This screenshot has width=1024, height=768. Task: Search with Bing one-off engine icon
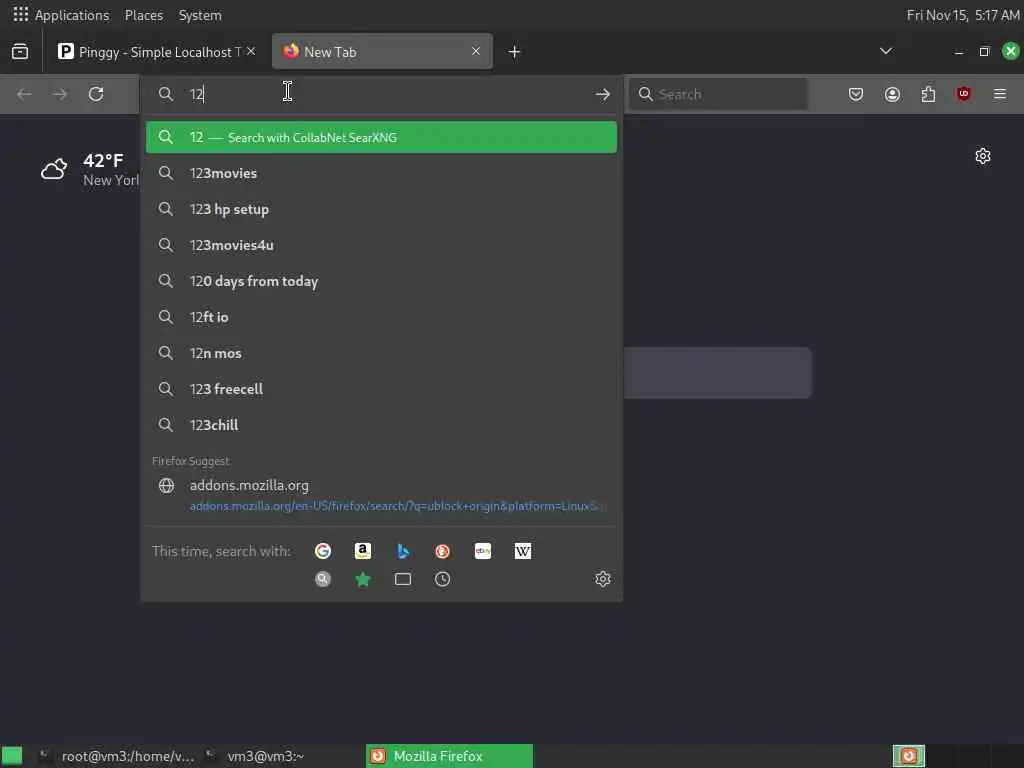[403, 551]
